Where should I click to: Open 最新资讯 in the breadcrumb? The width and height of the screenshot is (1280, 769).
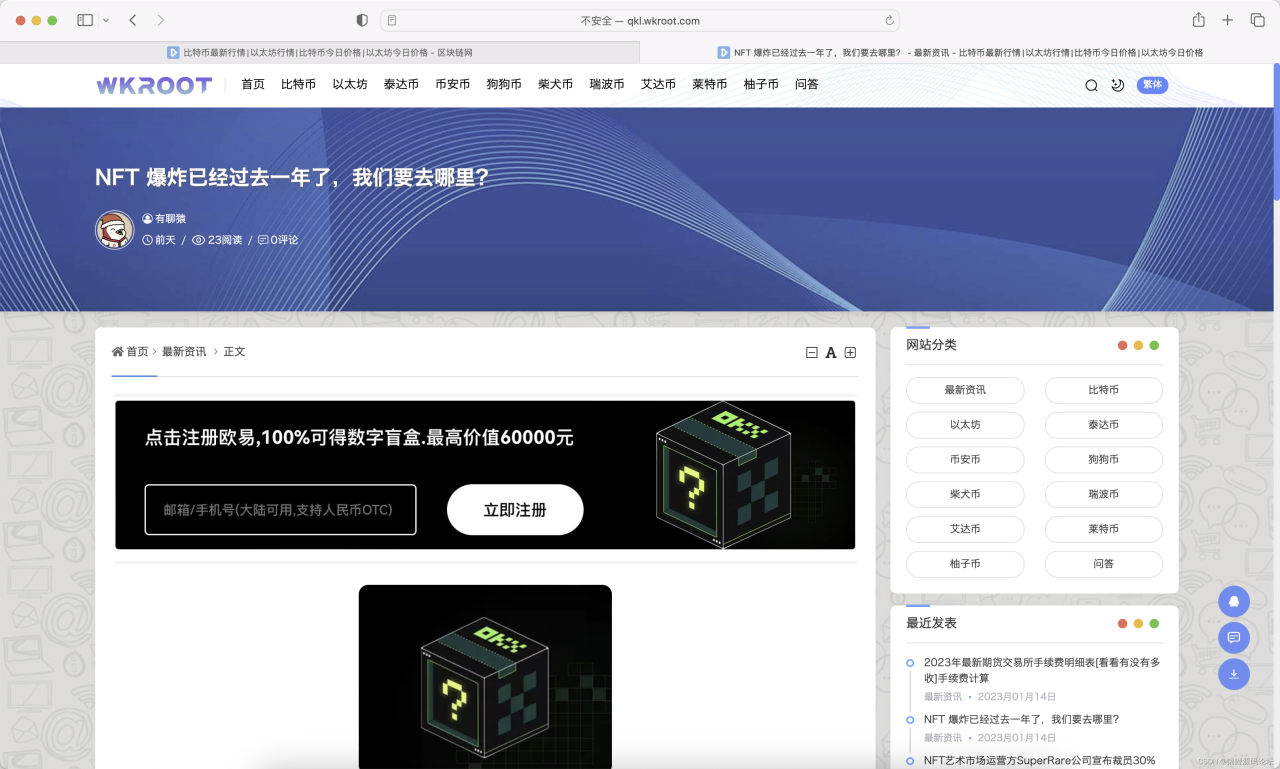pos(184,352)
